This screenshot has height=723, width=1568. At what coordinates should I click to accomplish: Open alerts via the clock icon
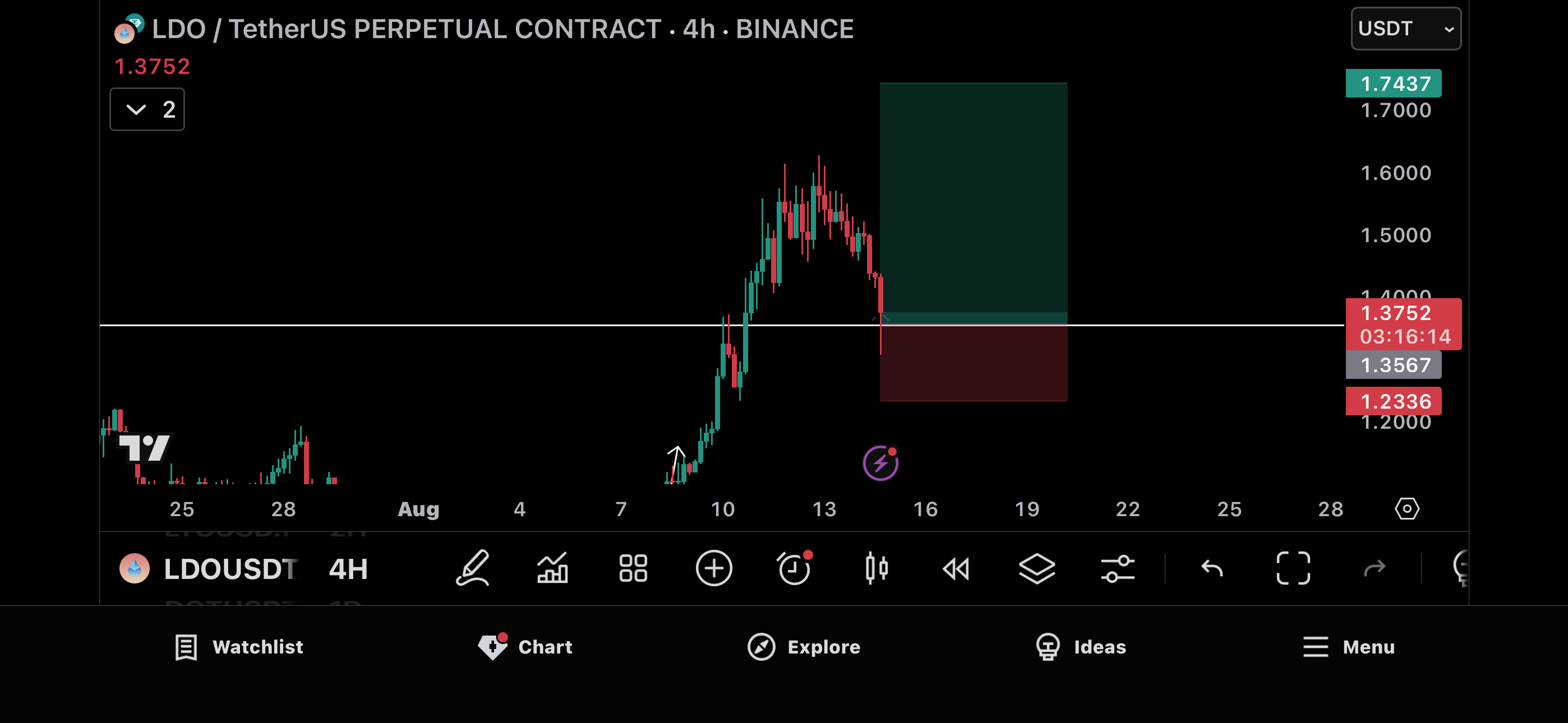[795, 569]
